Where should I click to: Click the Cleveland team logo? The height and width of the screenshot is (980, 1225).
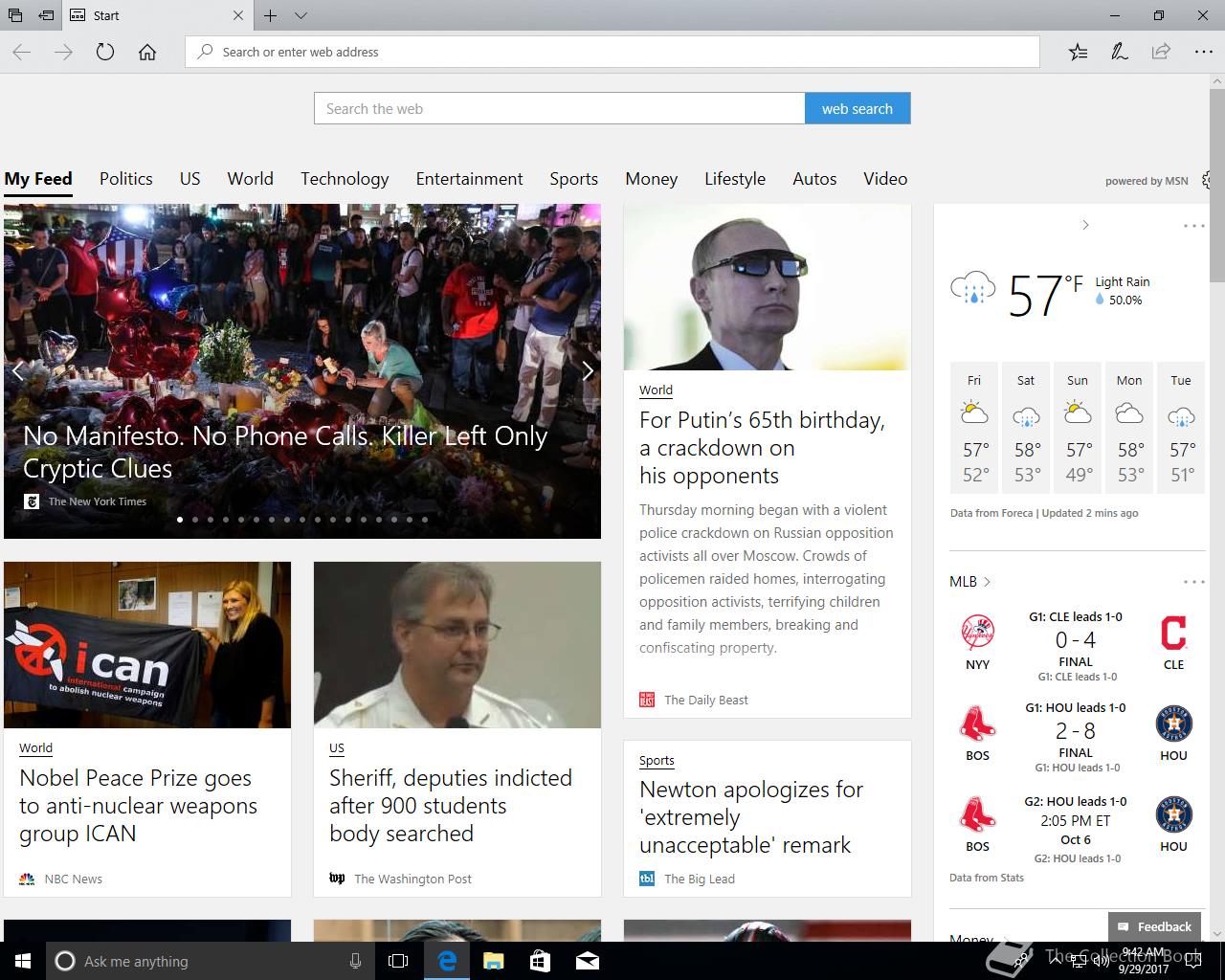pos(1173,633)
